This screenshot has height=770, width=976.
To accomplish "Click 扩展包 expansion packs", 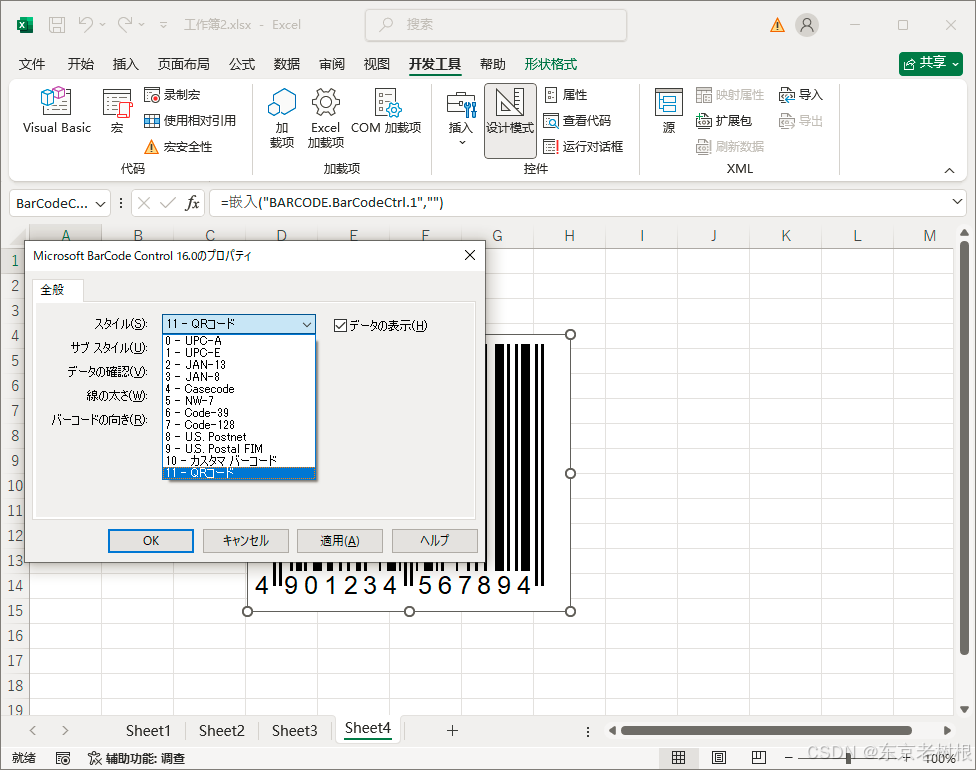I will [723, 120].
